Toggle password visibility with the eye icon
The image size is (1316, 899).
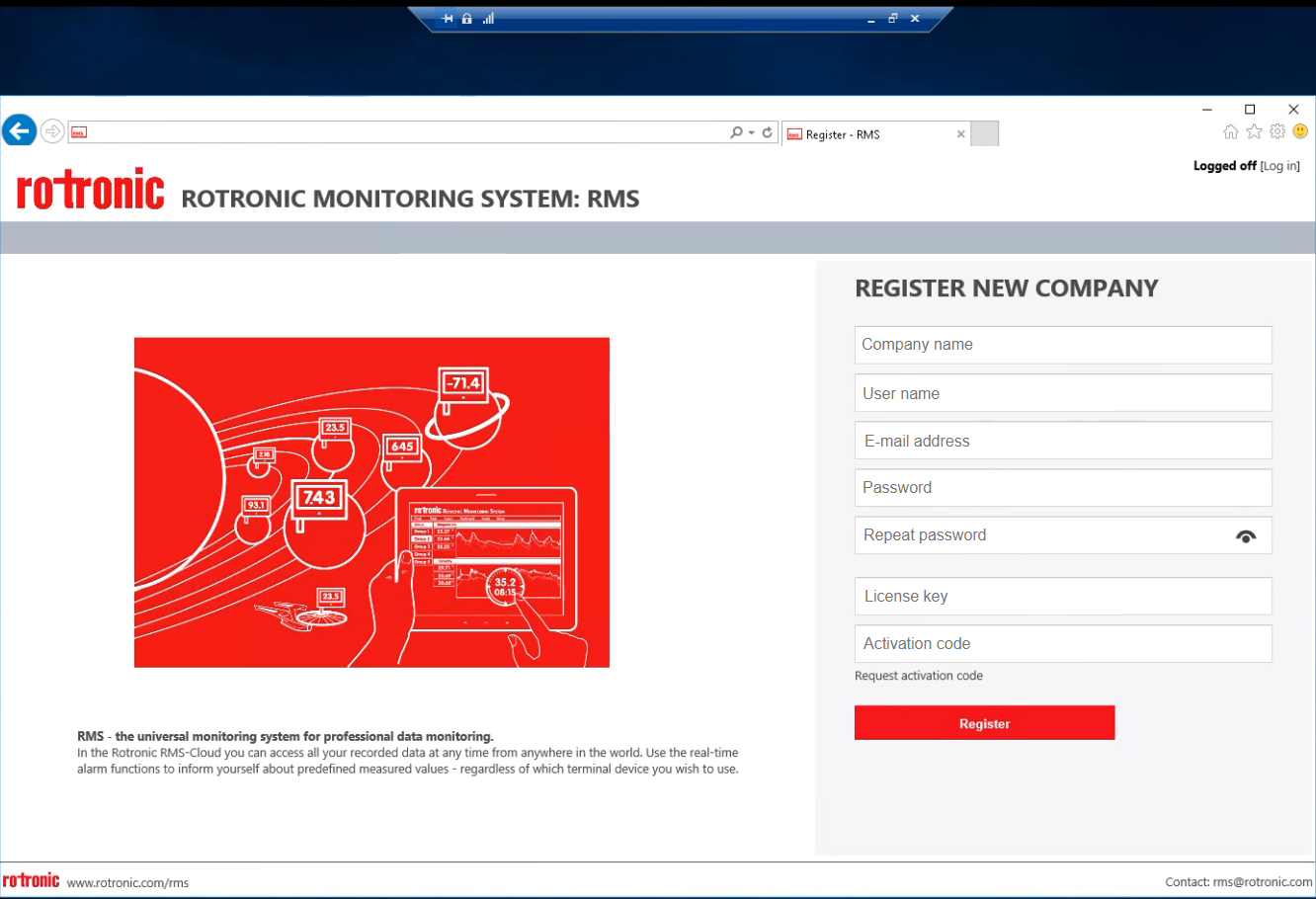1246,536
